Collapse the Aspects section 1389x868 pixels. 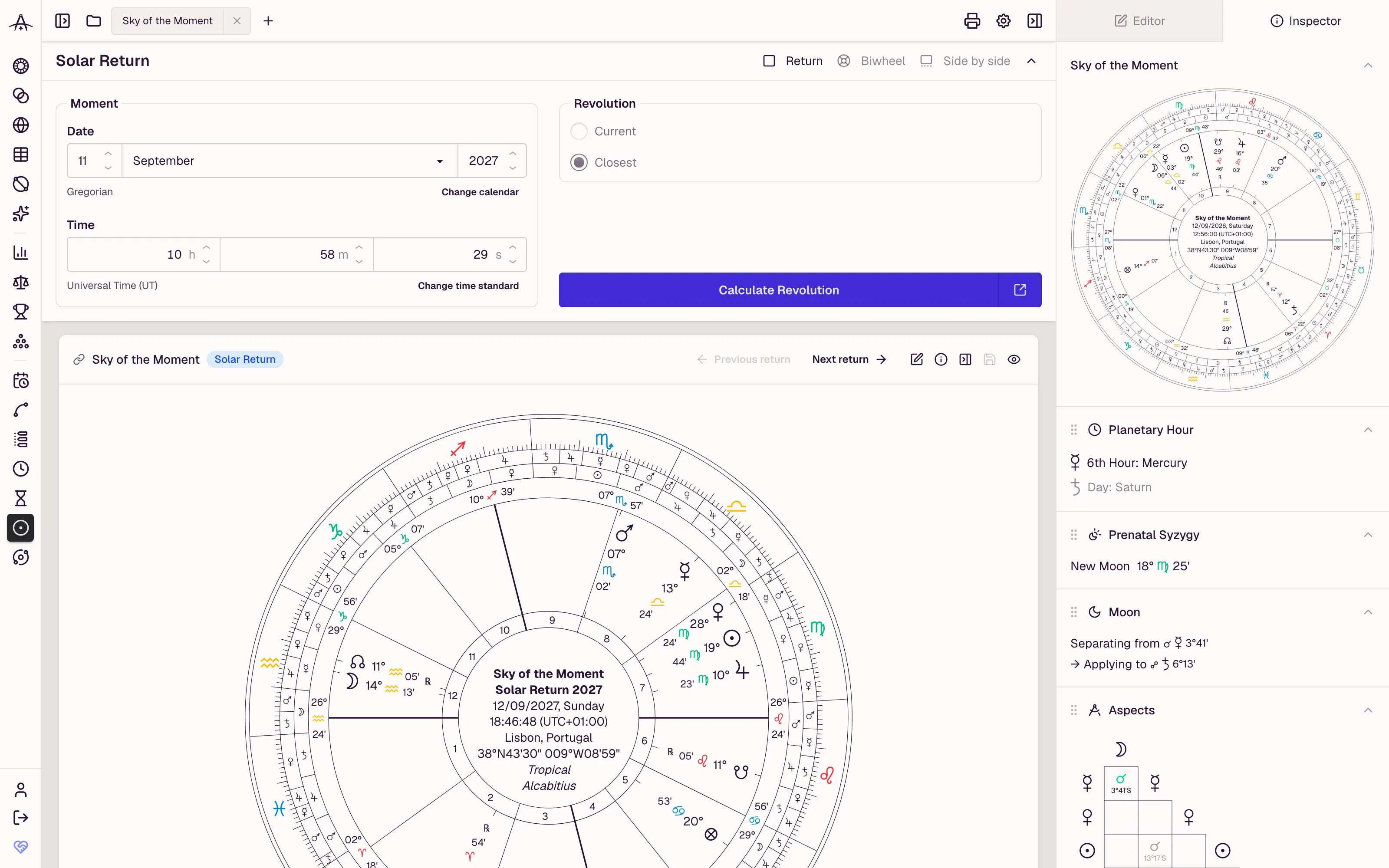pyautogui.click(x=1368, y=710)
